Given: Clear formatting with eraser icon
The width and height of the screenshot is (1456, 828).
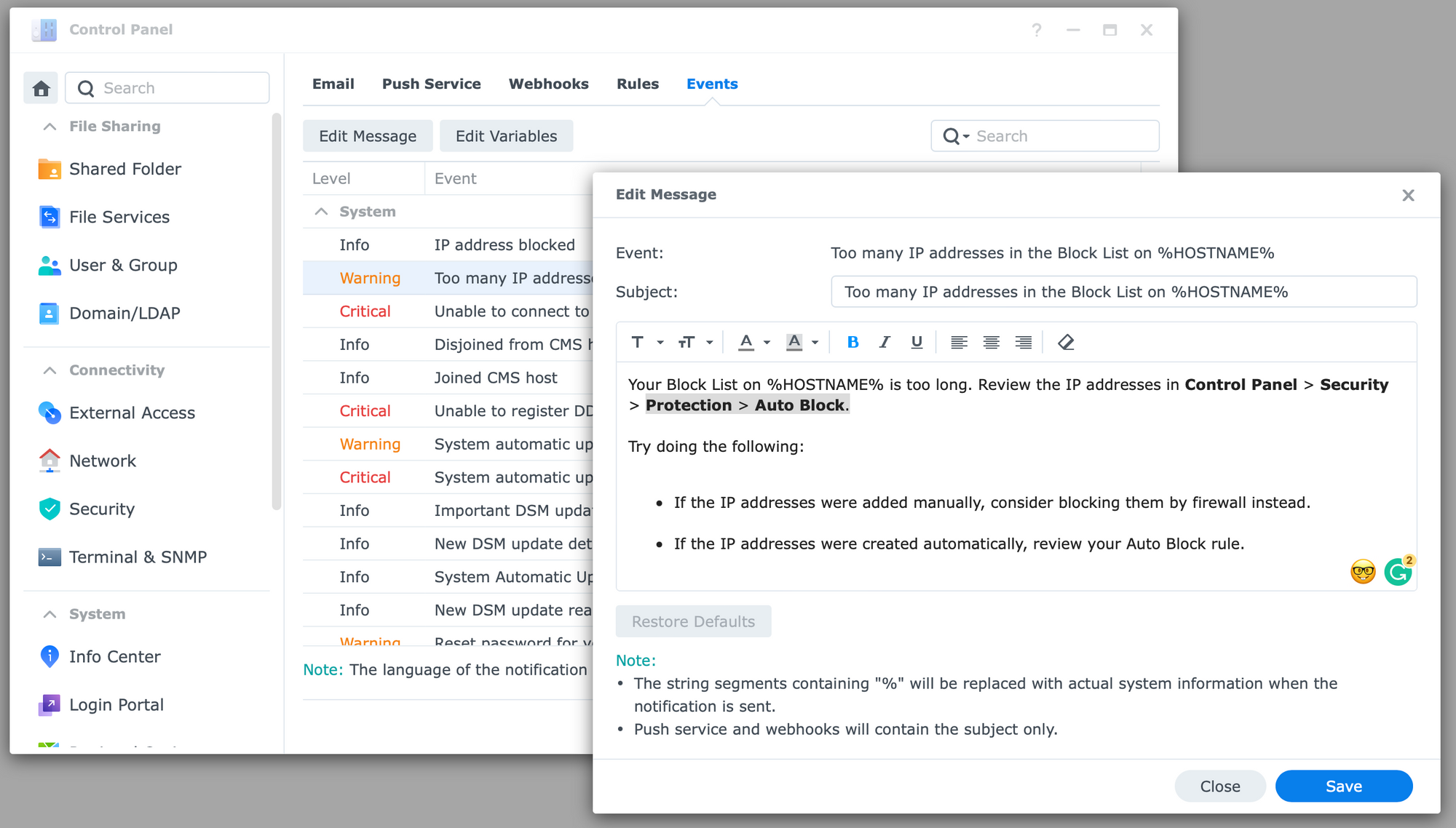Looking at the screenshot, I should point(1066,342).
